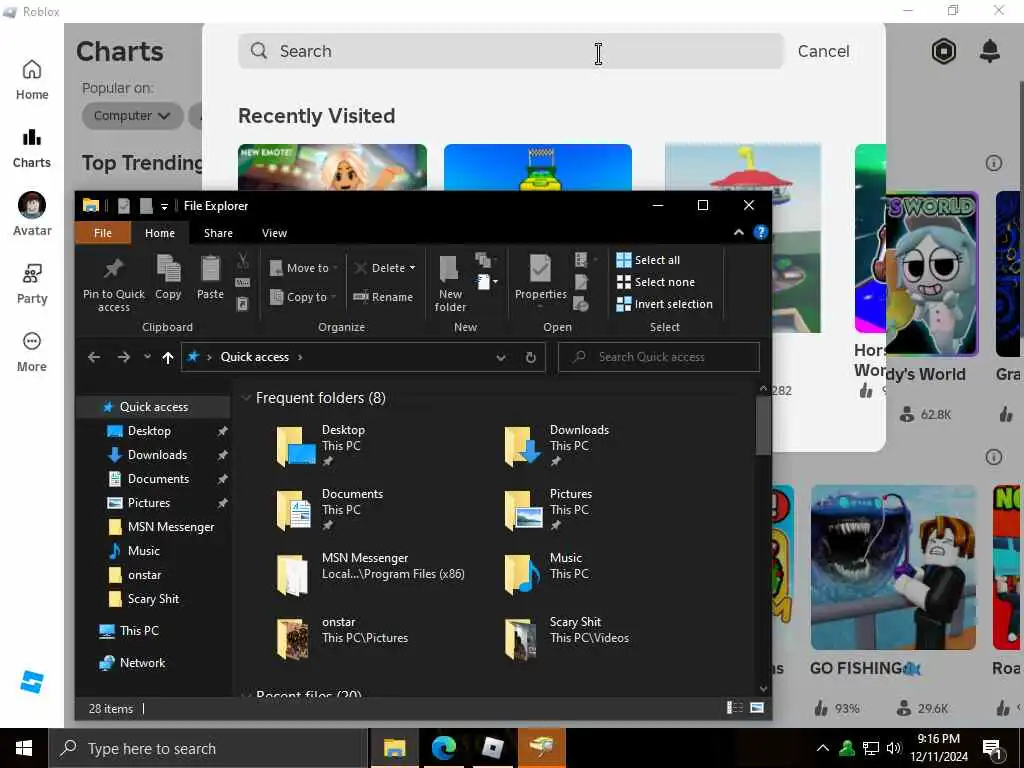Open Charts in Roblox sidebar
1024x768 pixels.
[31, 148]
